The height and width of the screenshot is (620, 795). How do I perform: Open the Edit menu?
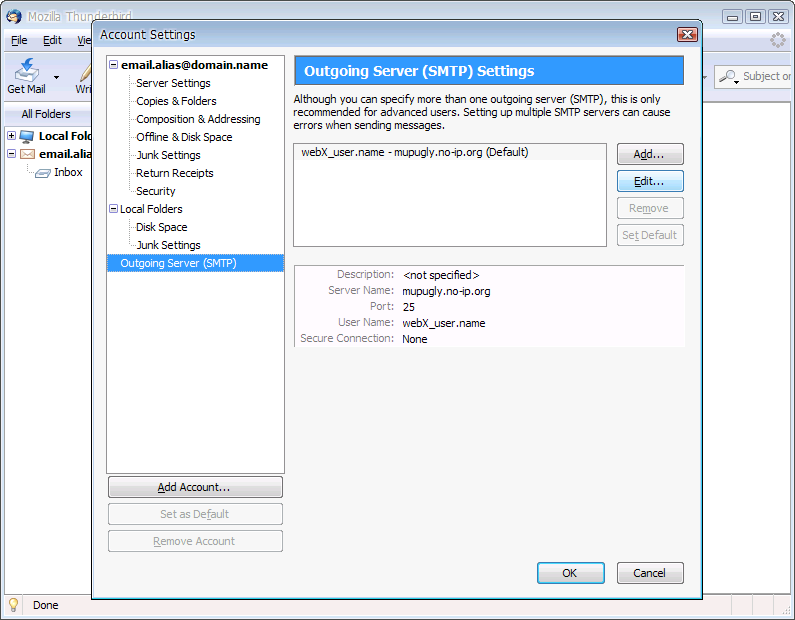52,41
